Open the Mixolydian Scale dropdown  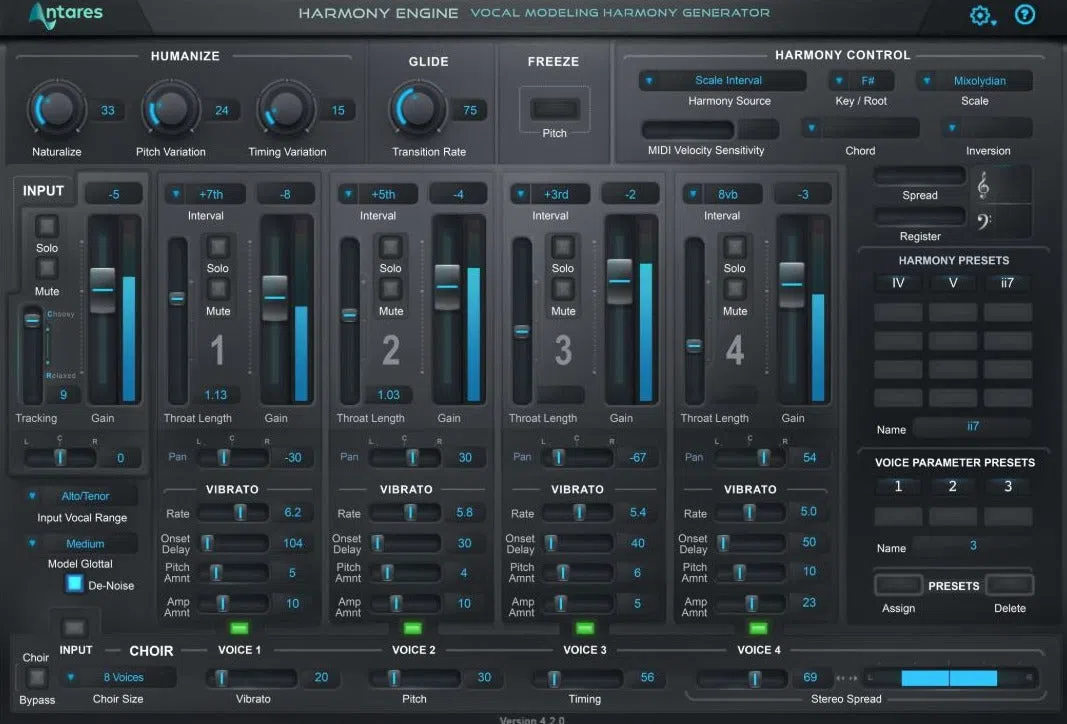[974, 81]
